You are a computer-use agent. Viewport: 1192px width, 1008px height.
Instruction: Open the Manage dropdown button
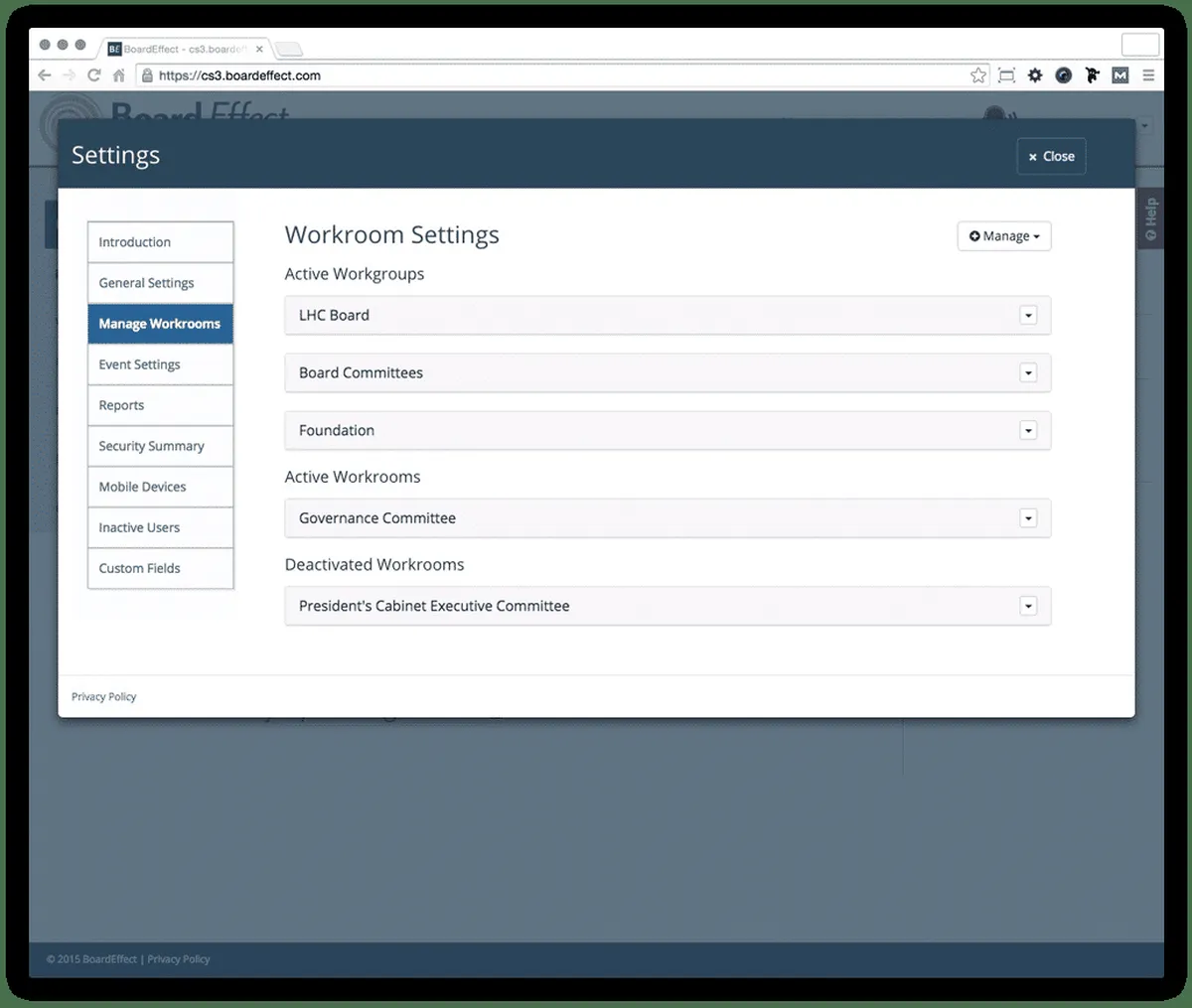[x=1004, y=236]
